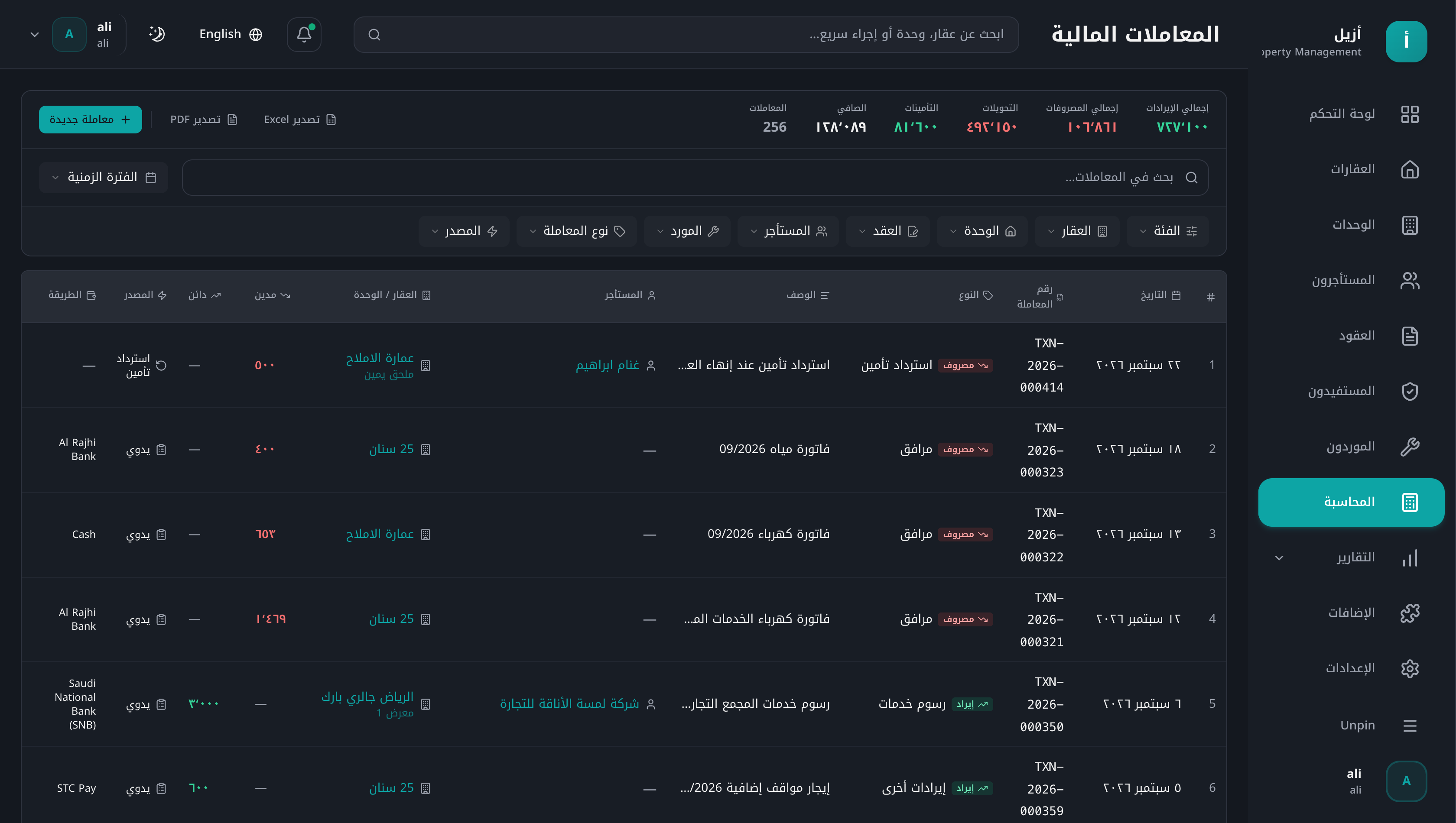Open properties (العقارات) home icon
The width and height of the screenshot is (1456, 823).
1410,169
